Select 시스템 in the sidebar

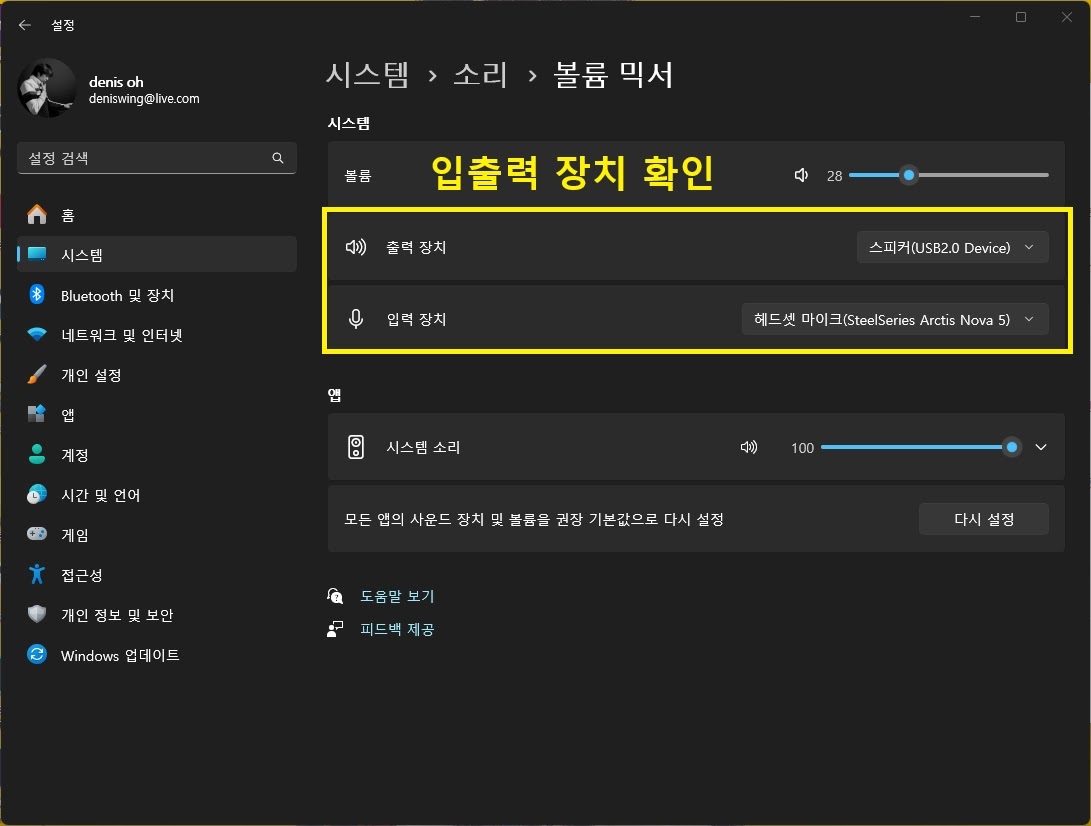[x=157, y=254]
